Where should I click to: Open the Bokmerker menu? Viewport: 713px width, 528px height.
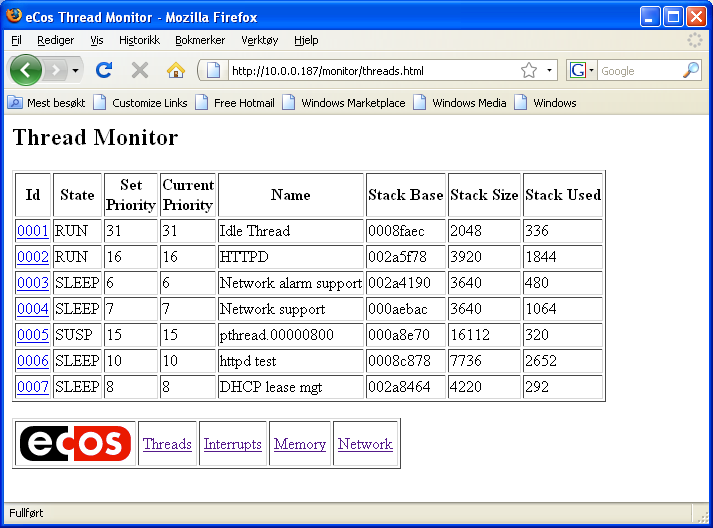click(x=200, y=40)
